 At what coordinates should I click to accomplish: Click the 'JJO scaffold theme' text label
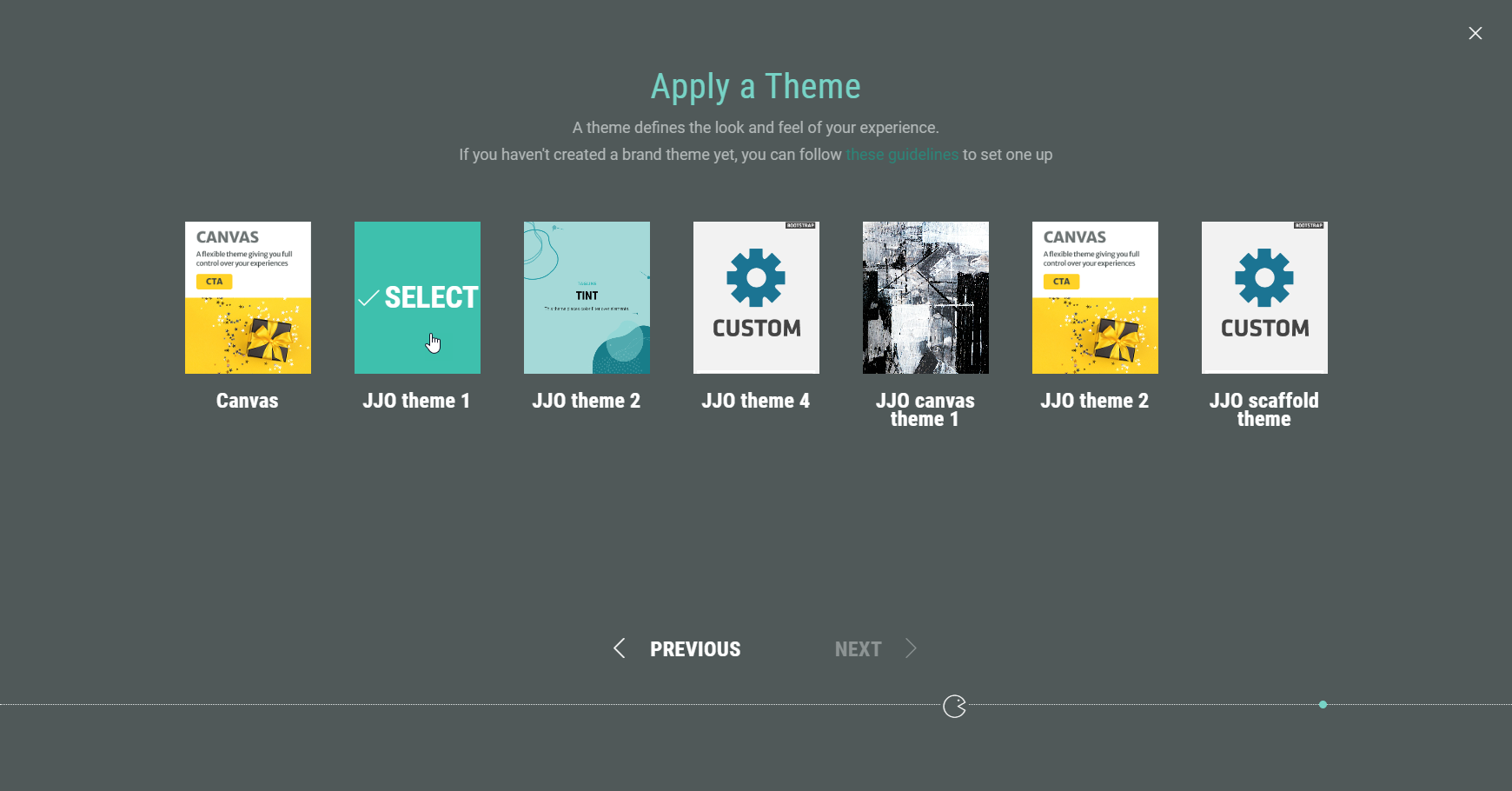1264,409
